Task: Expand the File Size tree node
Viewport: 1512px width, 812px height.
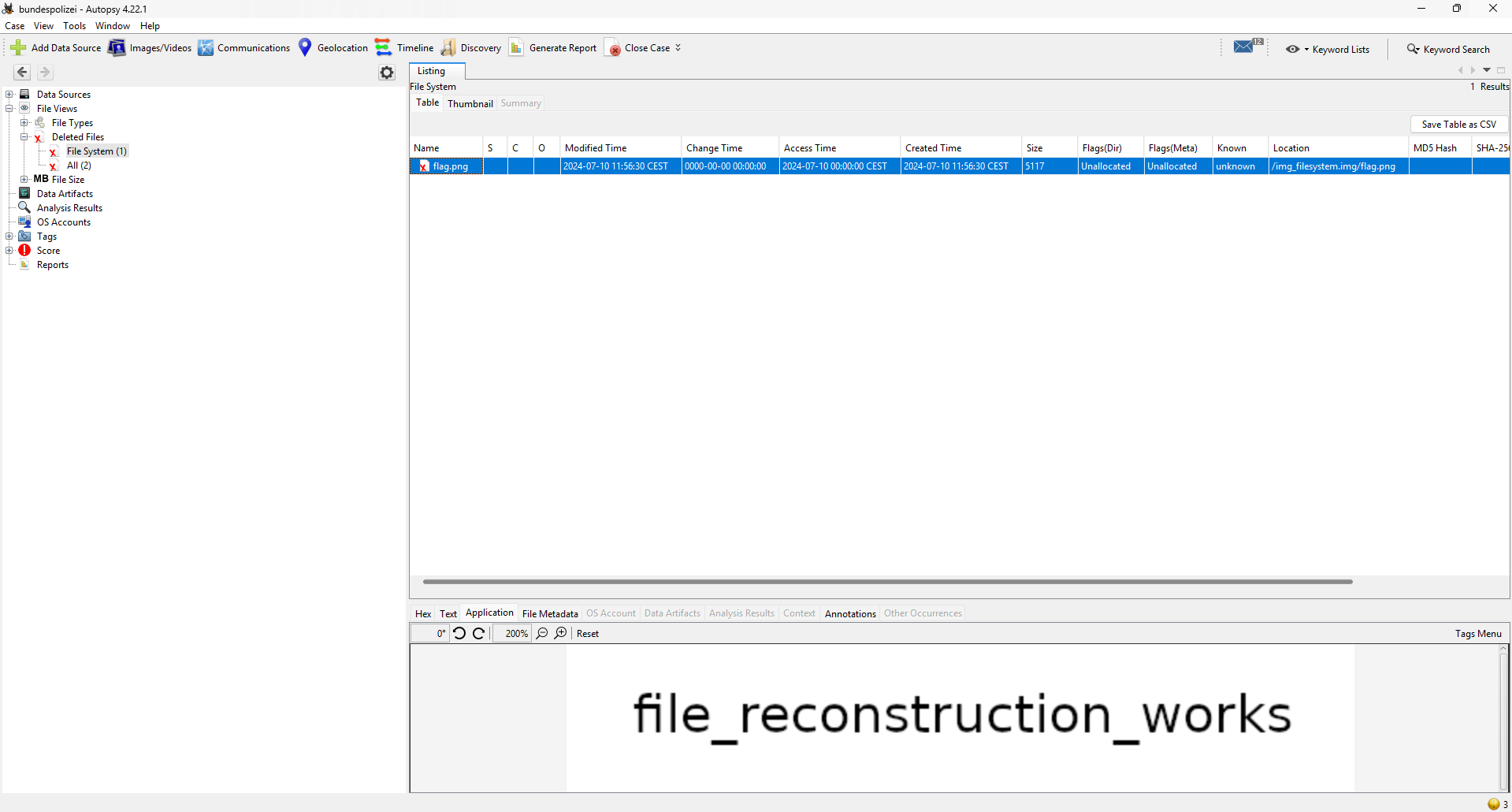Action: point(24,180)
